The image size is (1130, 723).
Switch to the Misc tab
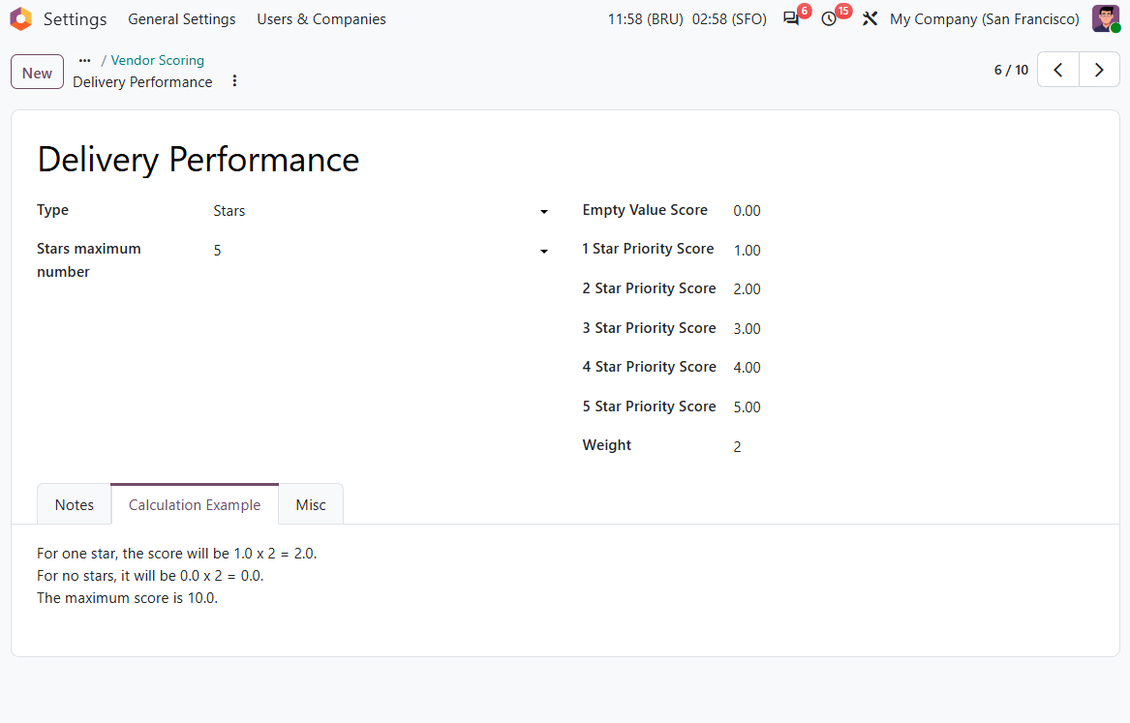pyautogui.click(x=311, y=505)
